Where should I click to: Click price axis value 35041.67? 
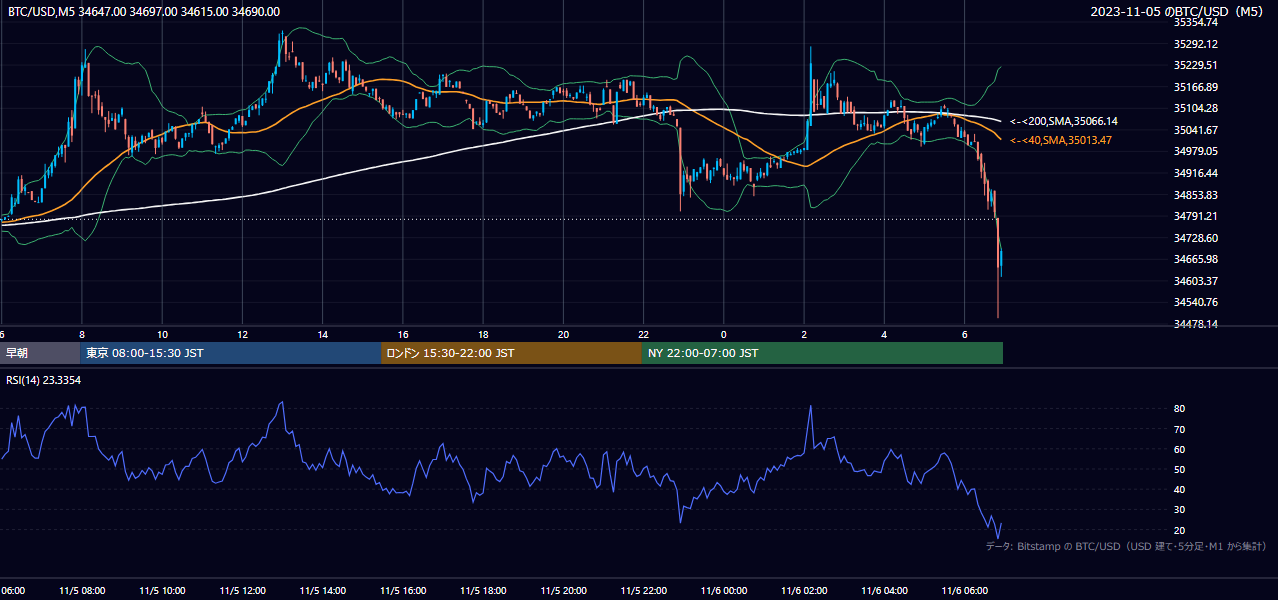click(1195, 130)
